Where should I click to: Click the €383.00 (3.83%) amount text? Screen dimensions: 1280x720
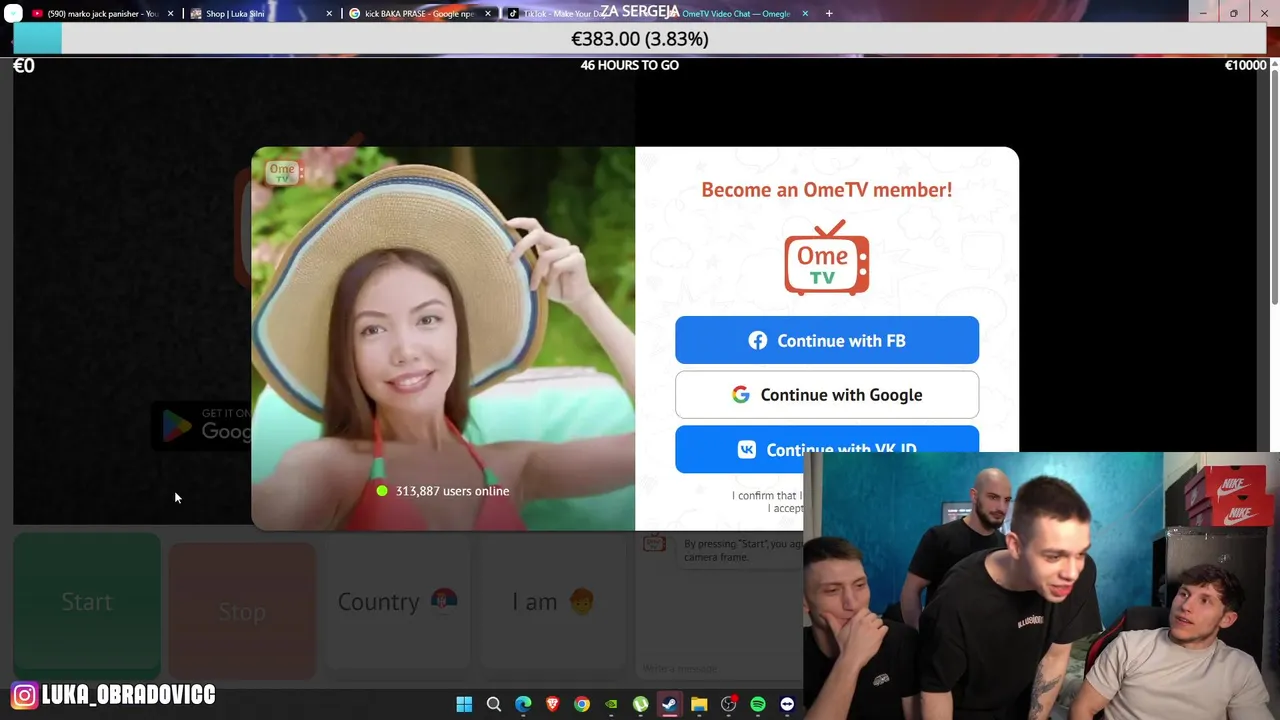(640, 39)
